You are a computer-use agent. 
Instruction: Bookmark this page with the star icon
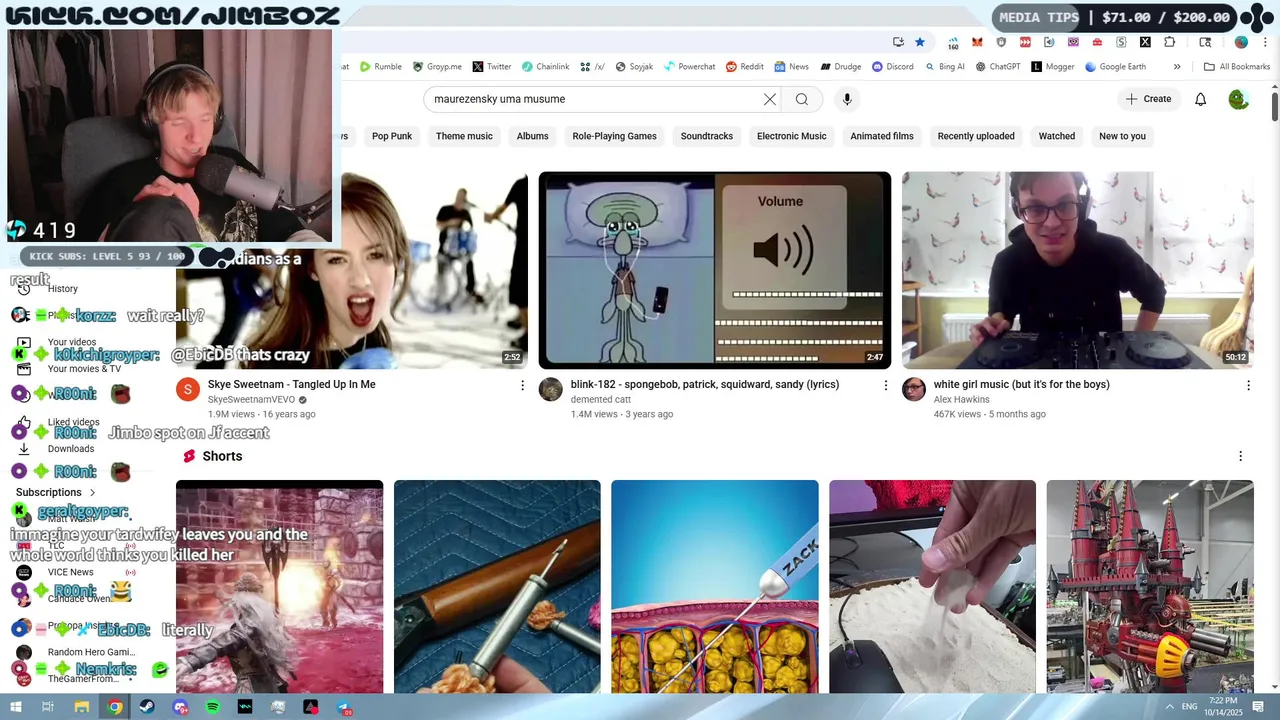920,42
